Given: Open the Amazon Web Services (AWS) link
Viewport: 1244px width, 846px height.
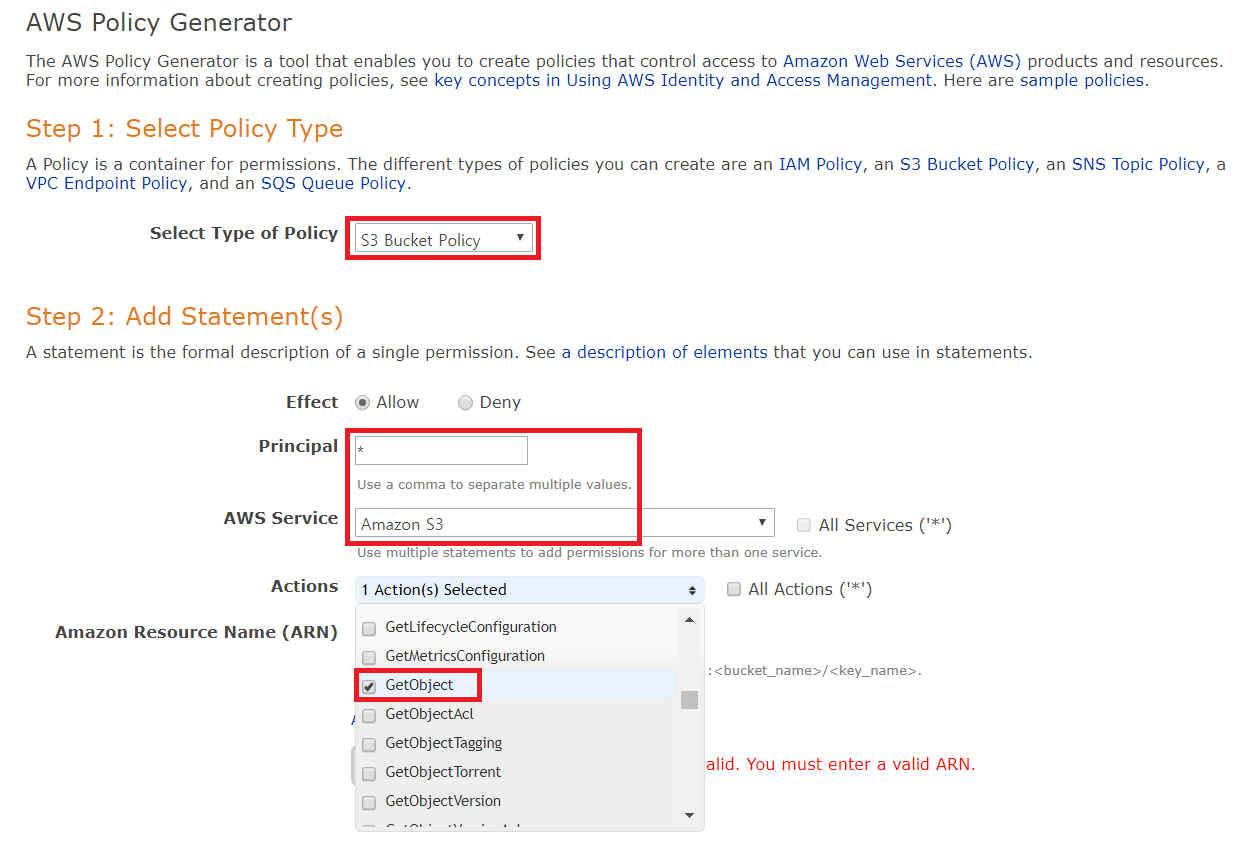Looking at the screenshot, I should 902,61.
